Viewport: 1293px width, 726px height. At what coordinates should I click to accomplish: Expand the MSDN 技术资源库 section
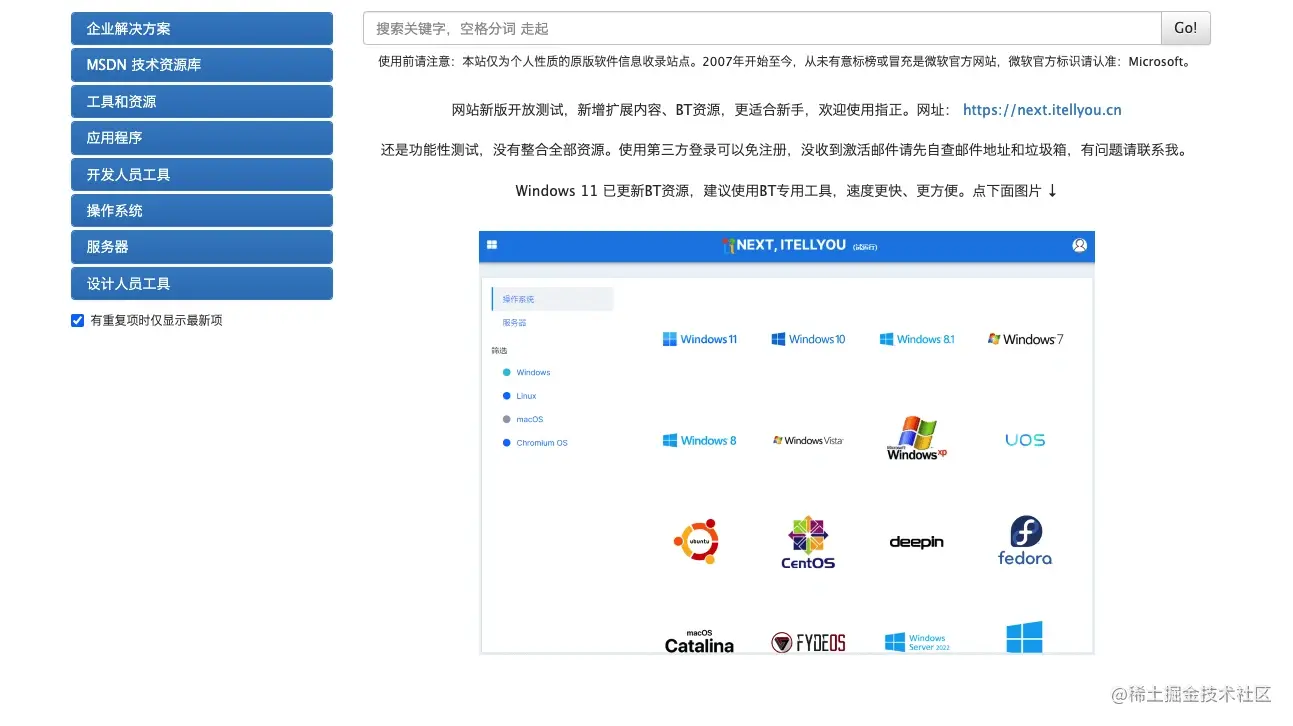point(201,64)
